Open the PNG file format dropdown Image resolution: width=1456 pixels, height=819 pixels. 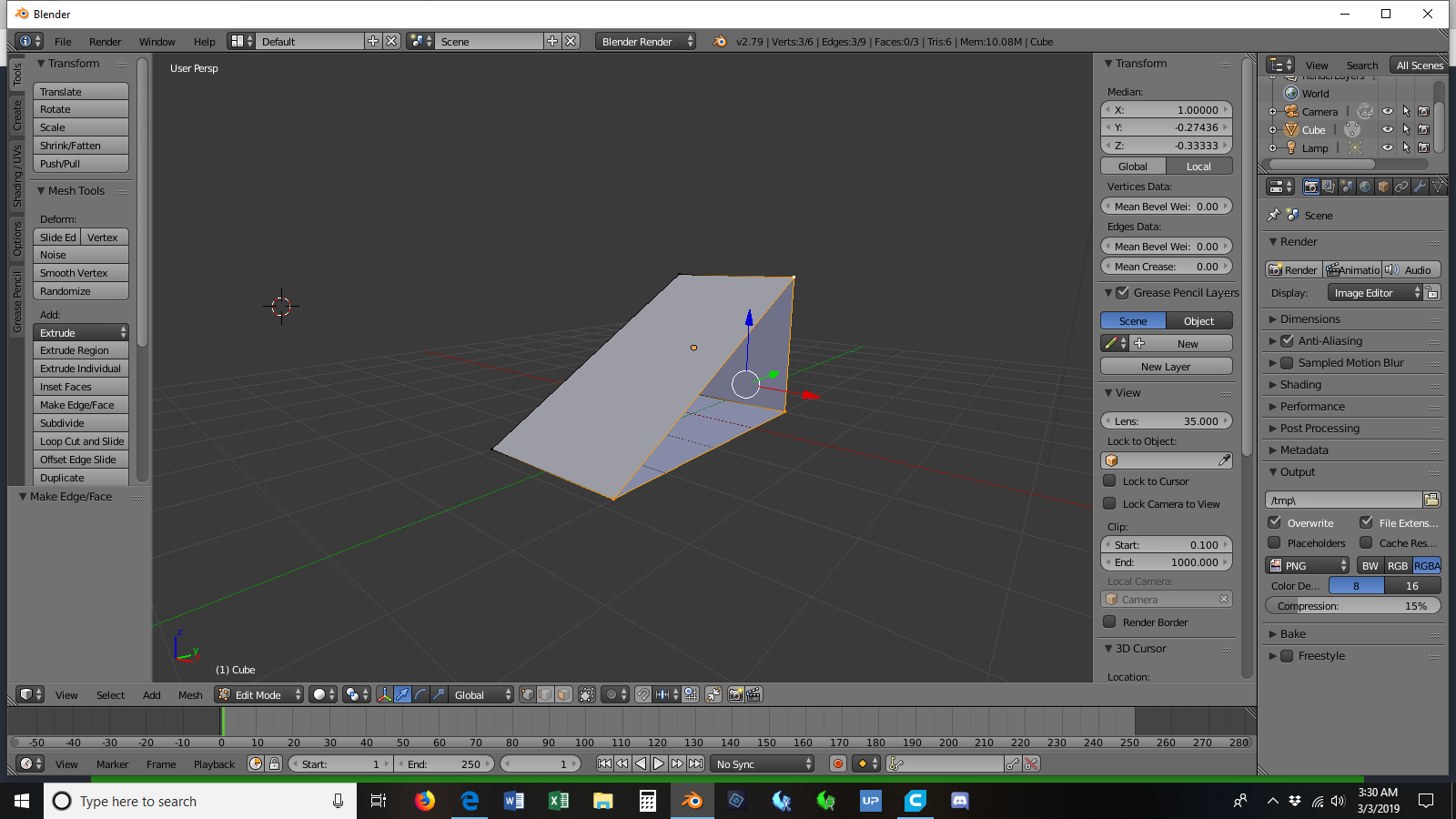[1308, 565]
